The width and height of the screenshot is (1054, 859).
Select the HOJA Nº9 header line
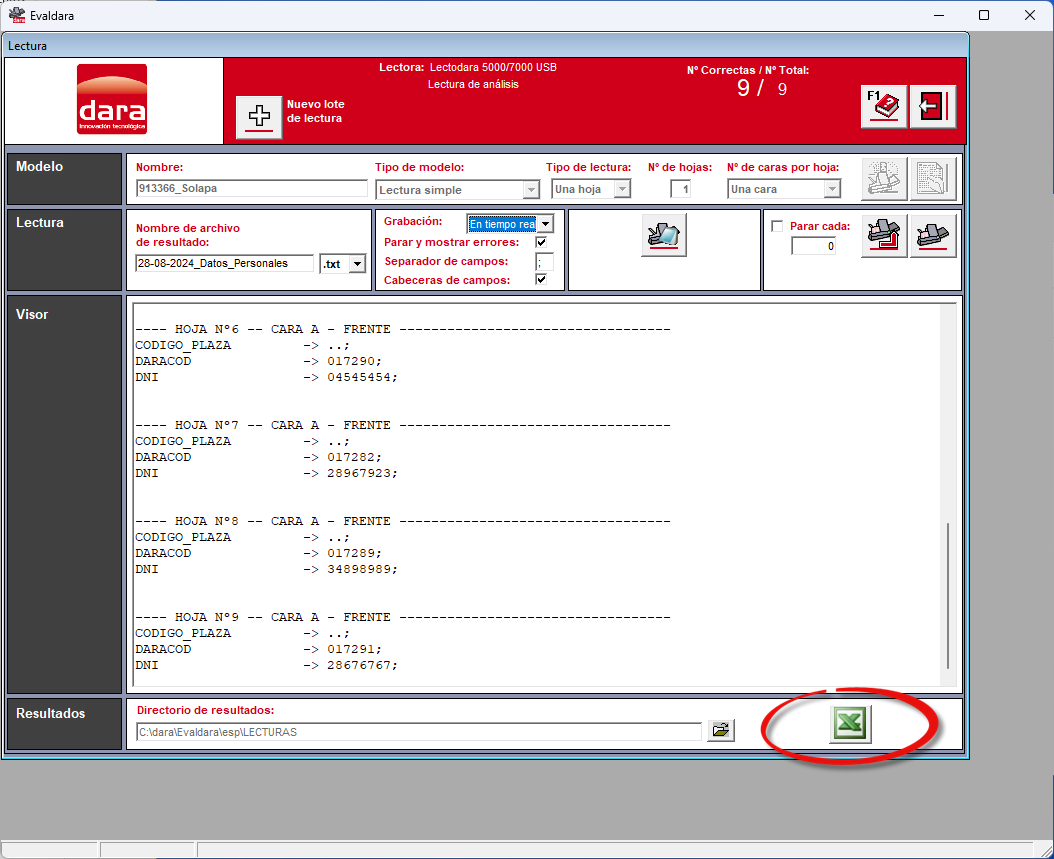[x=403, y=617]
